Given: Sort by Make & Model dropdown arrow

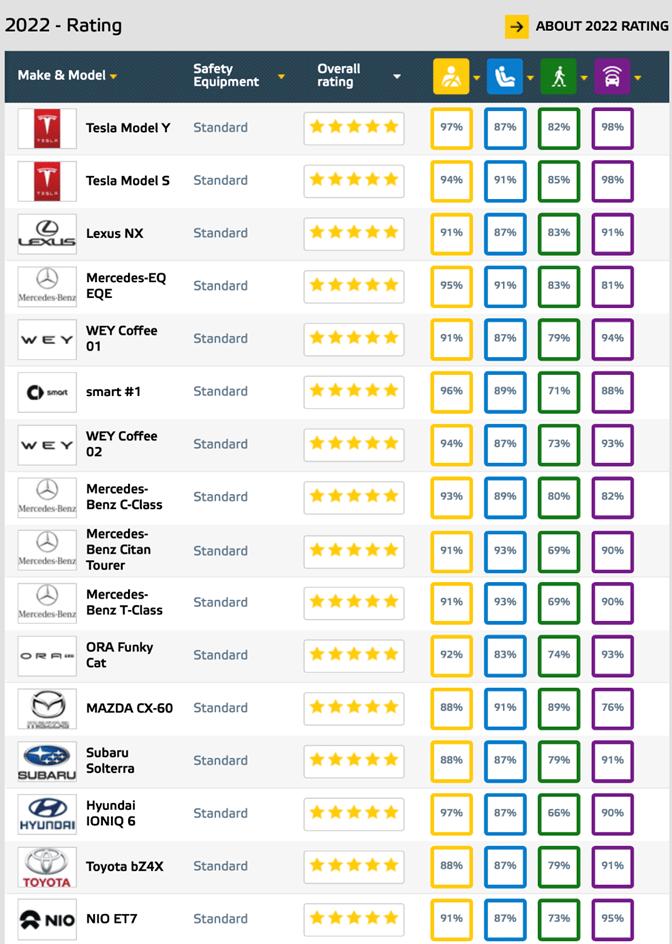Looking at the screenshot, I should [x=114, y=77].
